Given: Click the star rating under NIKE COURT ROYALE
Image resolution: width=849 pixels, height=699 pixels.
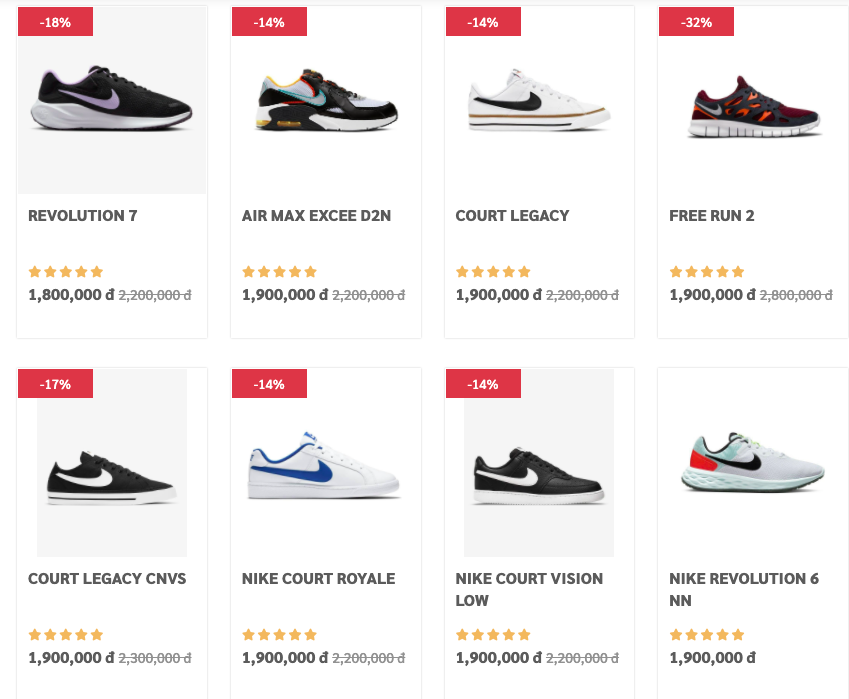Looking at the screenshot, I should click(x=279, y=634).
